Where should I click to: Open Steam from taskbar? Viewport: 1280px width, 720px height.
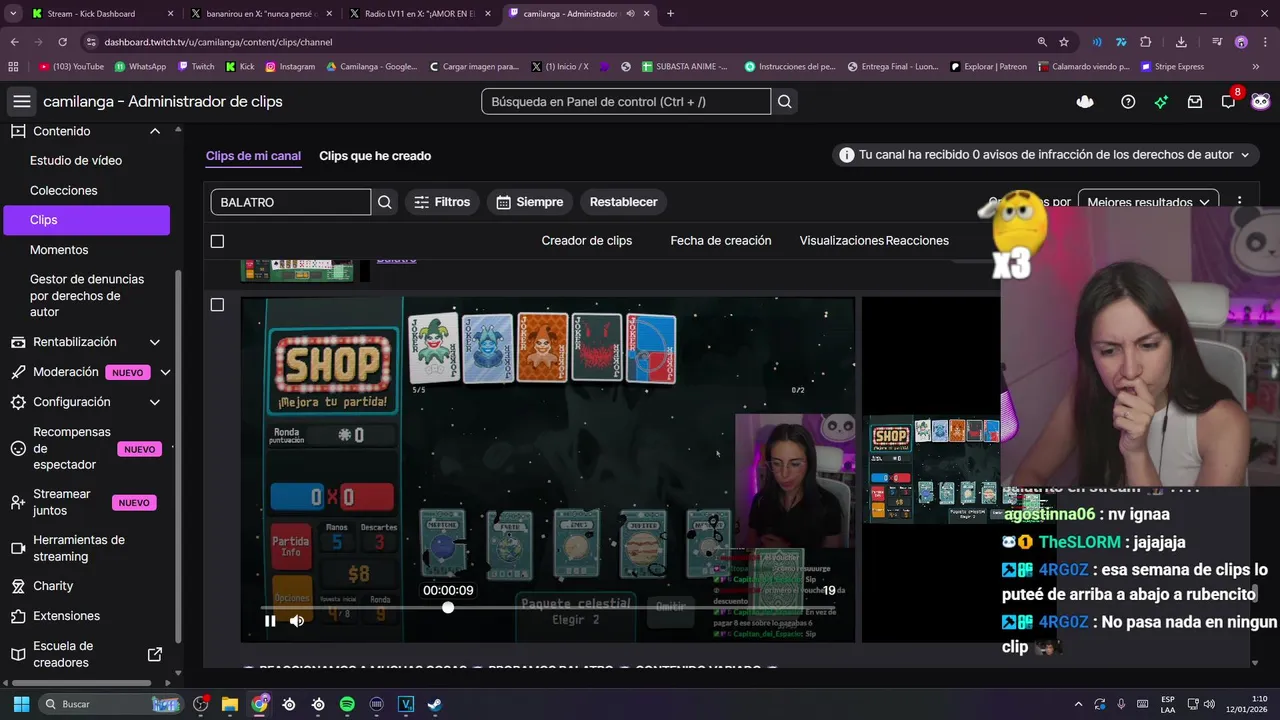pyautogui.click(x=435, y=704)
